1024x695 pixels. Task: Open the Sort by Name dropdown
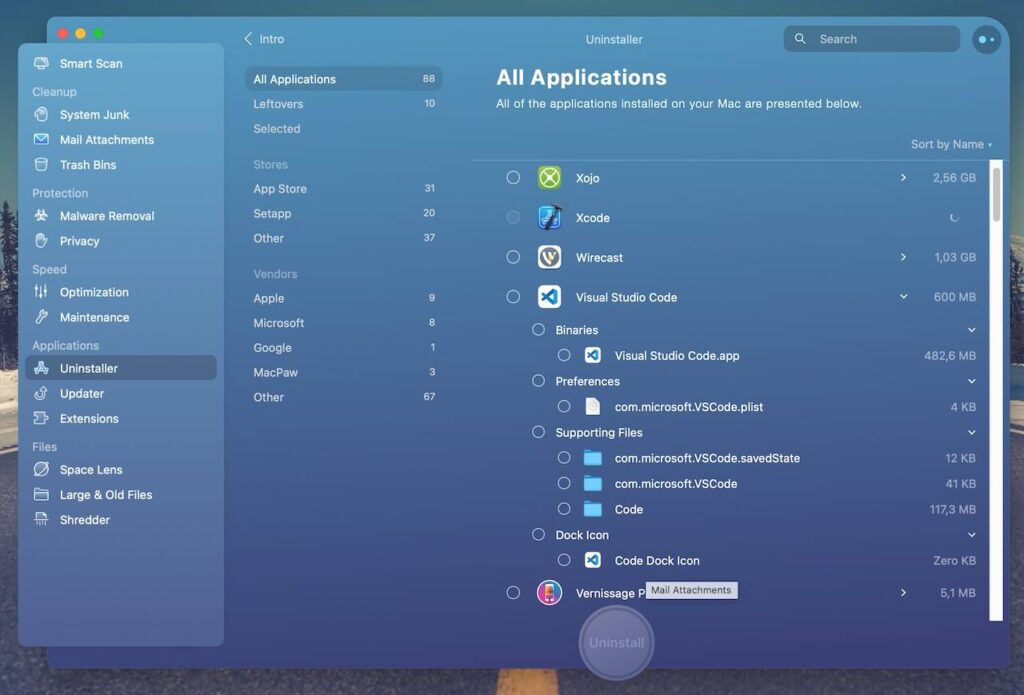click(952, 144)
